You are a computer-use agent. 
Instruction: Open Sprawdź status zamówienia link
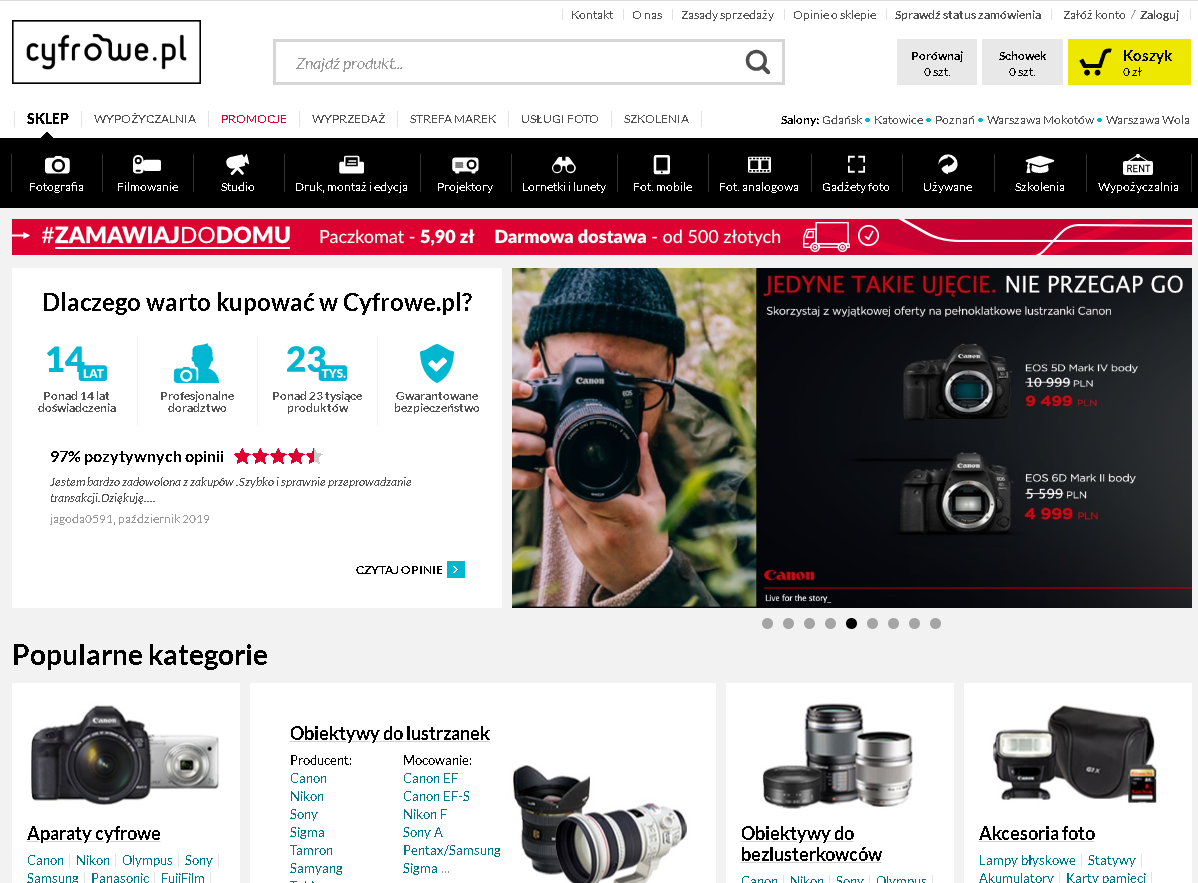click(x=967, y=15)
